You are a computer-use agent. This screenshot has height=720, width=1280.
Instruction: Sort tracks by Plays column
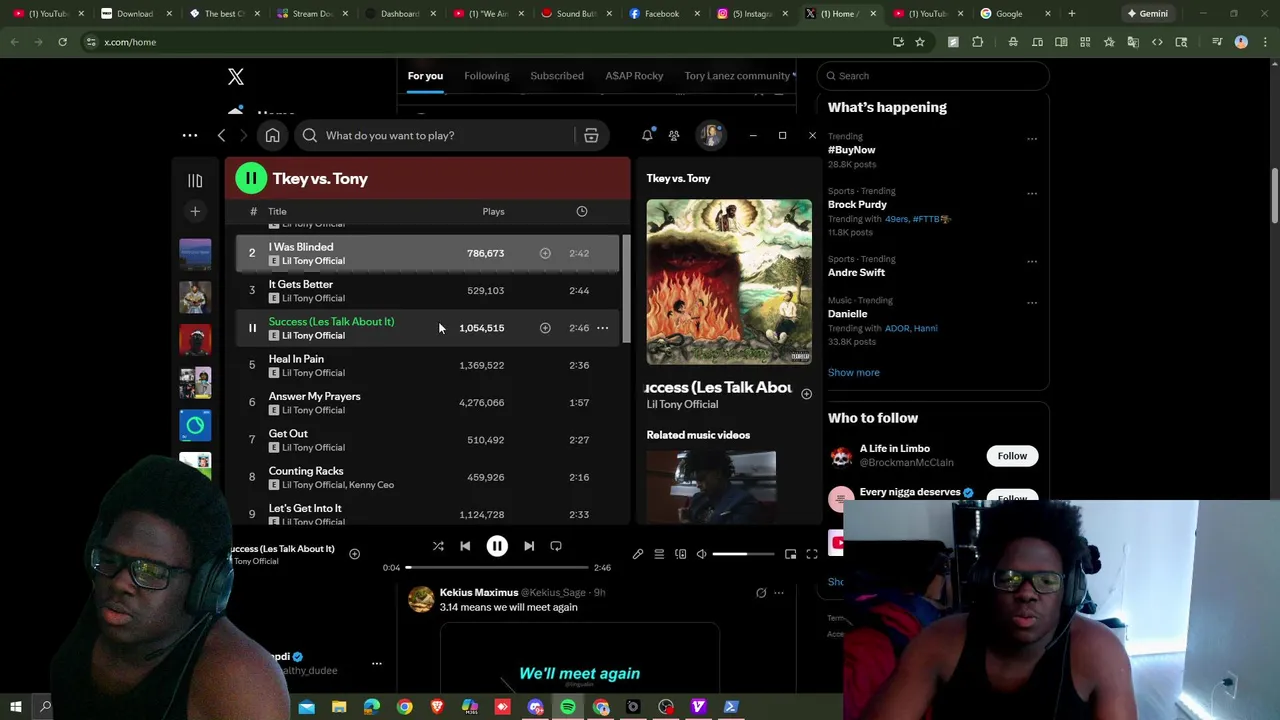pos(493,211)
